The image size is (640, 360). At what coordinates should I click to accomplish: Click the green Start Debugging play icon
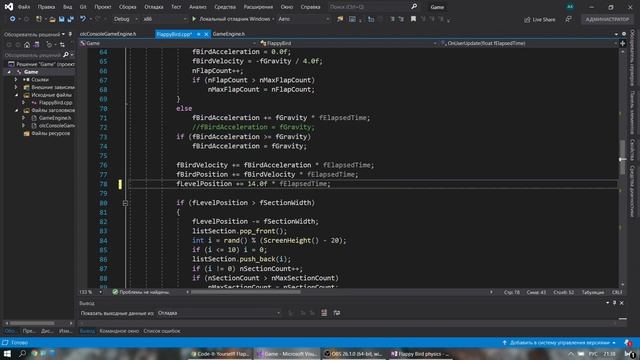pyautogui.click(x=194, y=19)
